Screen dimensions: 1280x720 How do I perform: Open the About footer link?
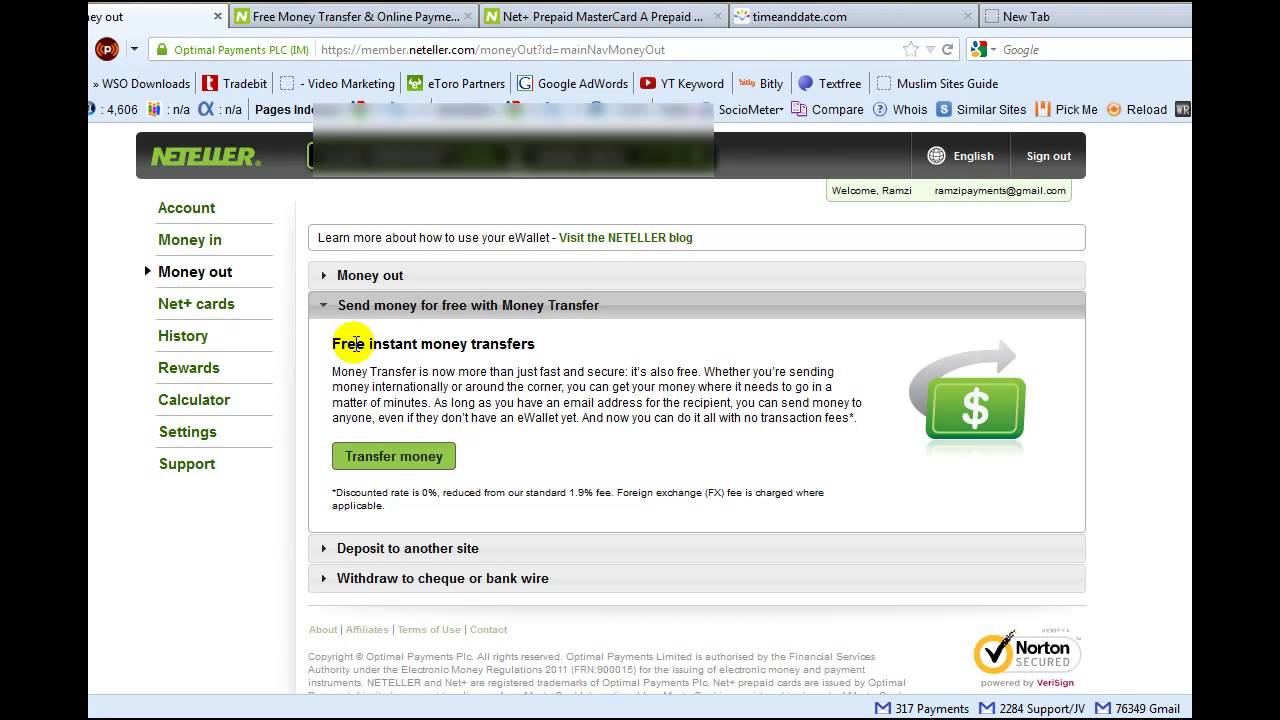tap(323, 630)
